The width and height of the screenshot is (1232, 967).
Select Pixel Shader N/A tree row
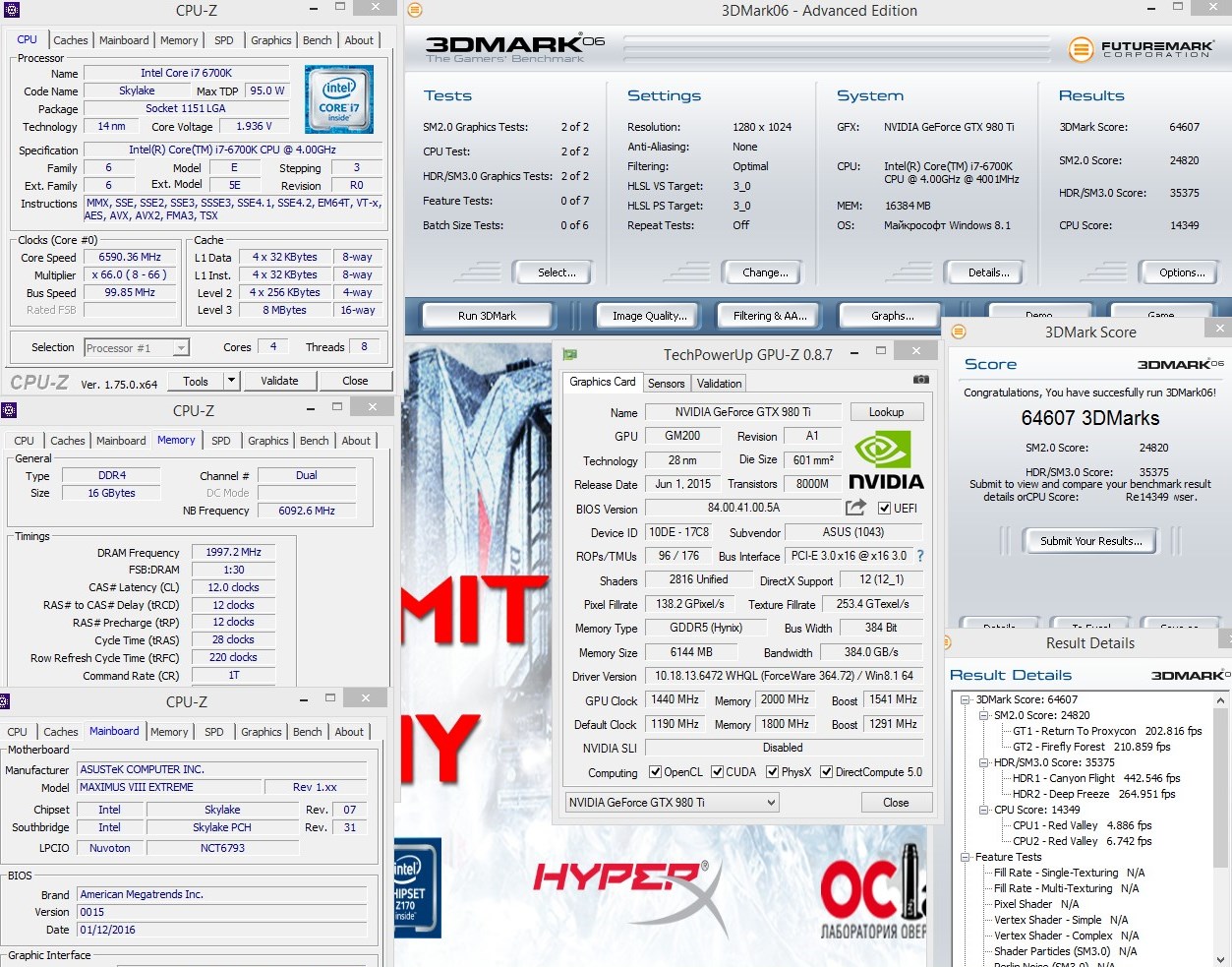tap(1036, 904)
